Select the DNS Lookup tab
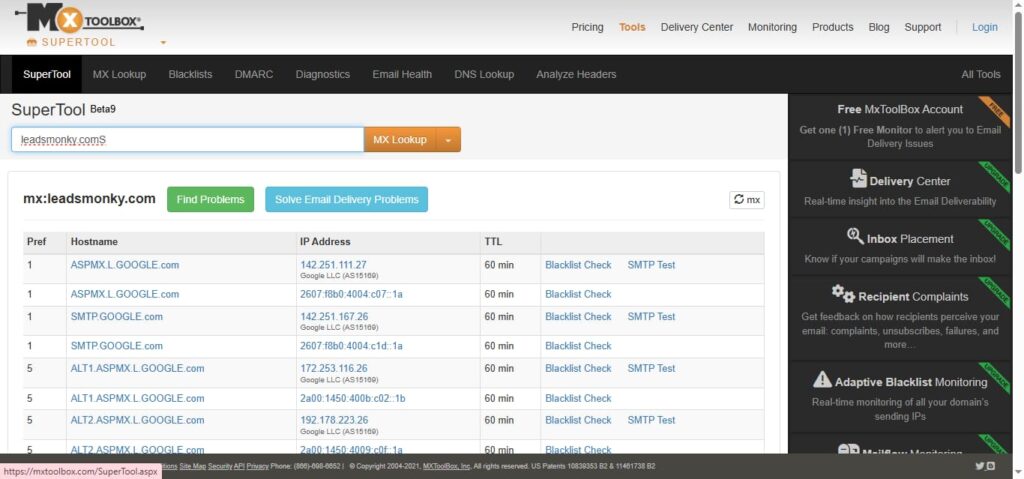This screenshot has width=1024, height=479. 484,74
